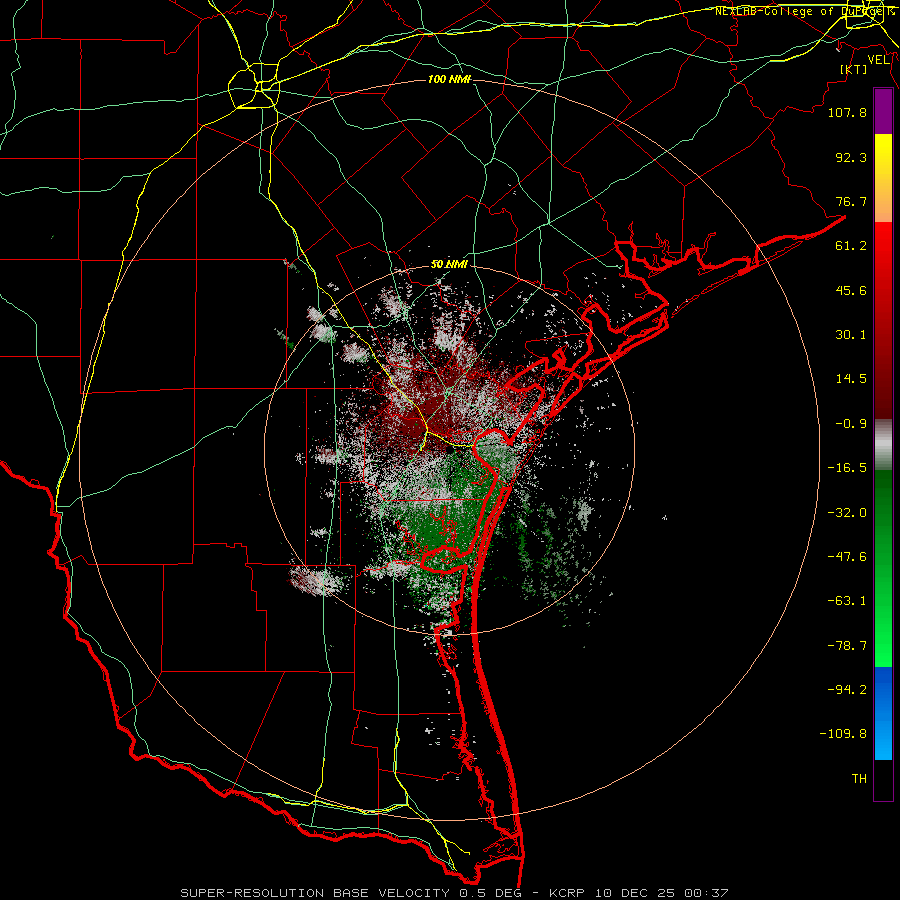Image resolution: width=900 pixels, height=900 pixels.
Task: Click the VEL legend title
Action: coord(878,60)
